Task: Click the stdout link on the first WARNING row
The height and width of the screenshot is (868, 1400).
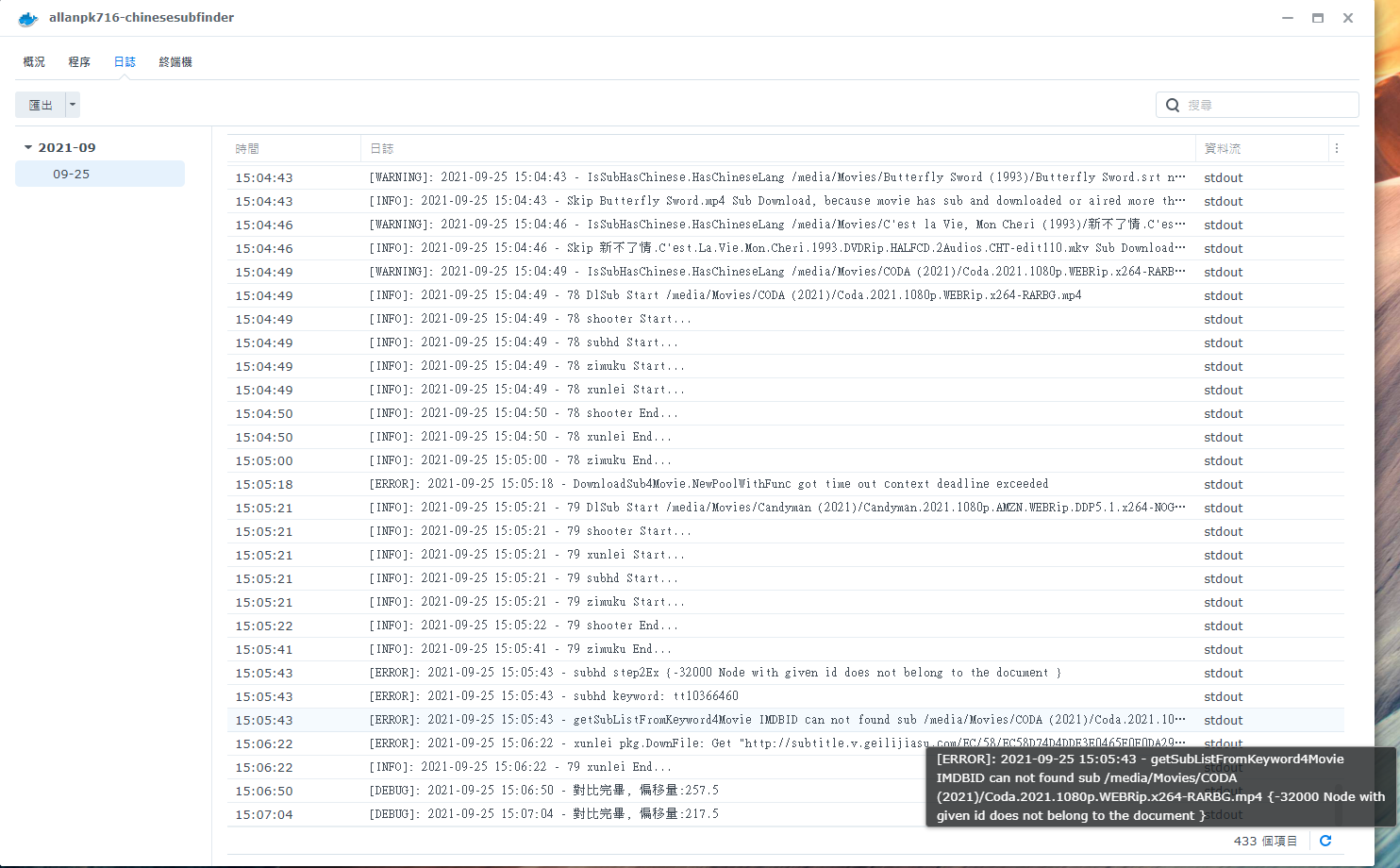Action: [x=1223, y=177]
